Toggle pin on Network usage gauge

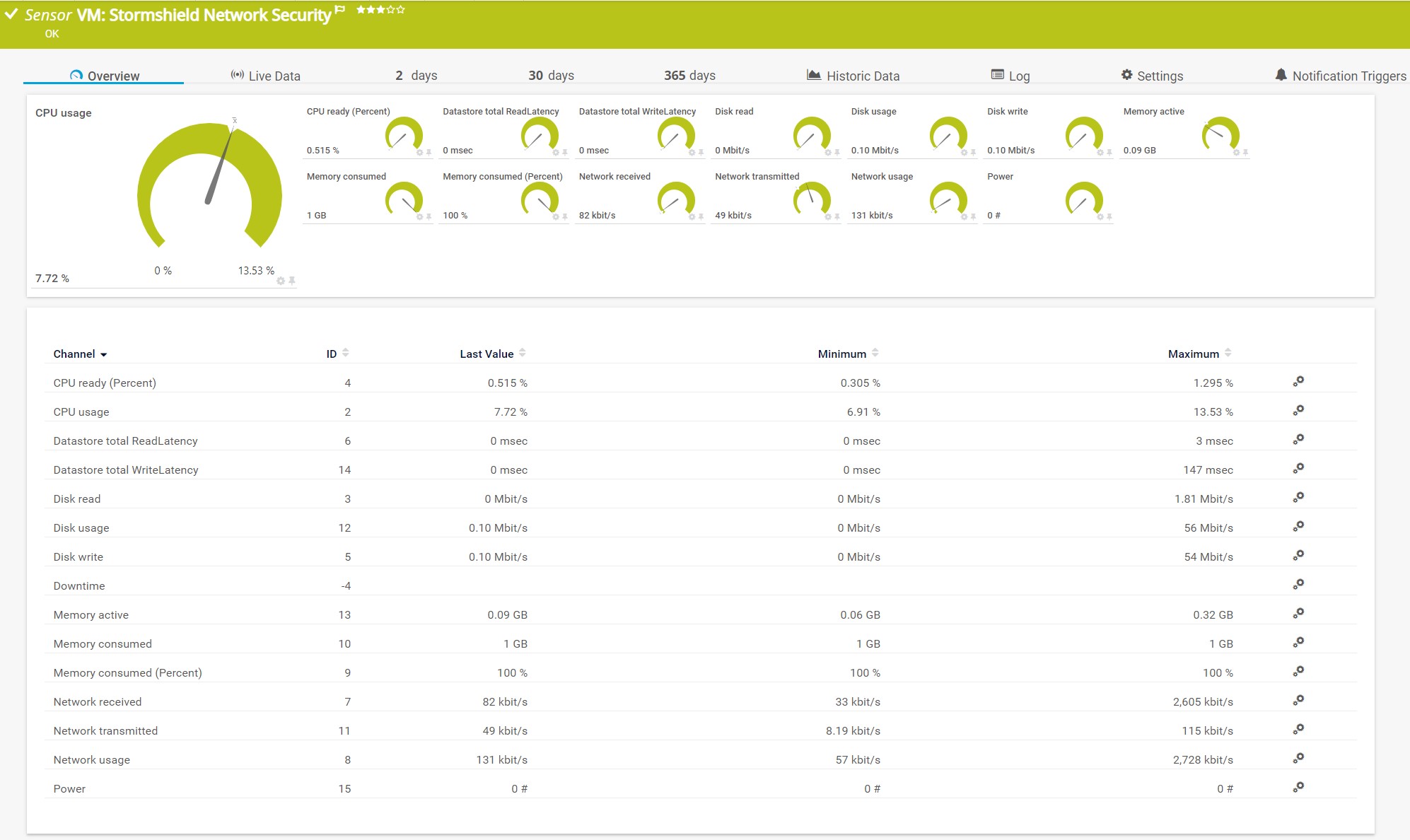974,217
